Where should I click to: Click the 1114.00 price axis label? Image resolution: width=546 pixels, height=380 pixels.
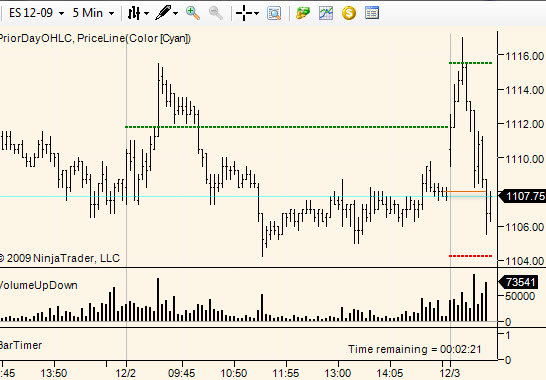tap(524, 90)
